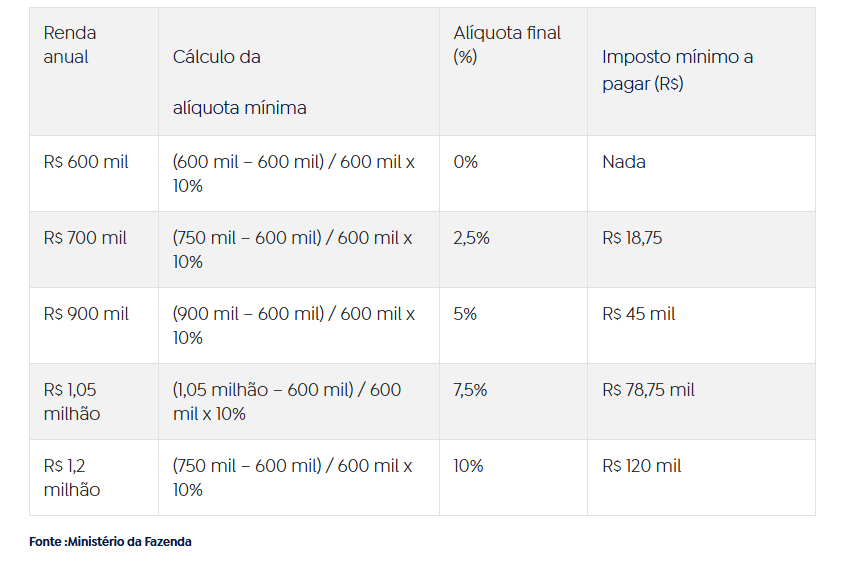The image size is (848, 576).
Task: Click the "R$ 600 mil" income cell
Action: pyautogui.click(x=86, y=162)
